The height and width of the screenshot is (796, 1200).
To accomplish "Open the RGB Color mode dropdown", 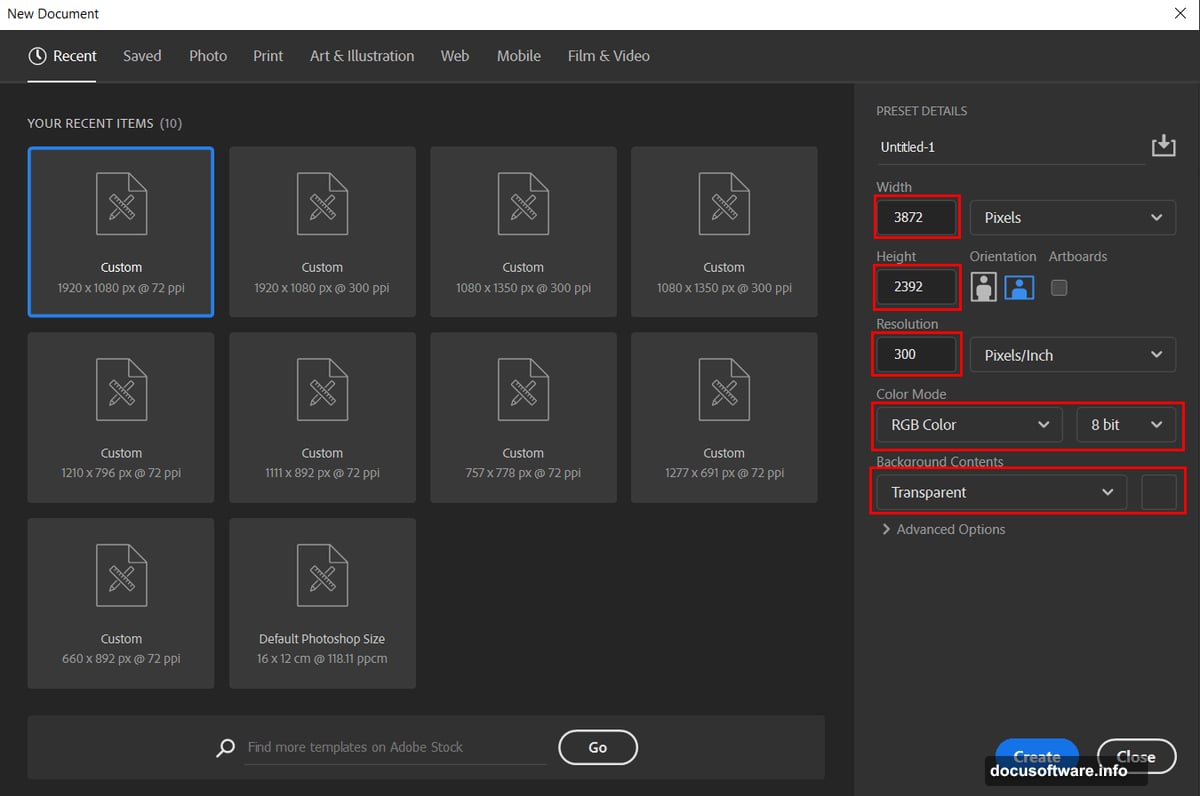I will tap(967, 424).
